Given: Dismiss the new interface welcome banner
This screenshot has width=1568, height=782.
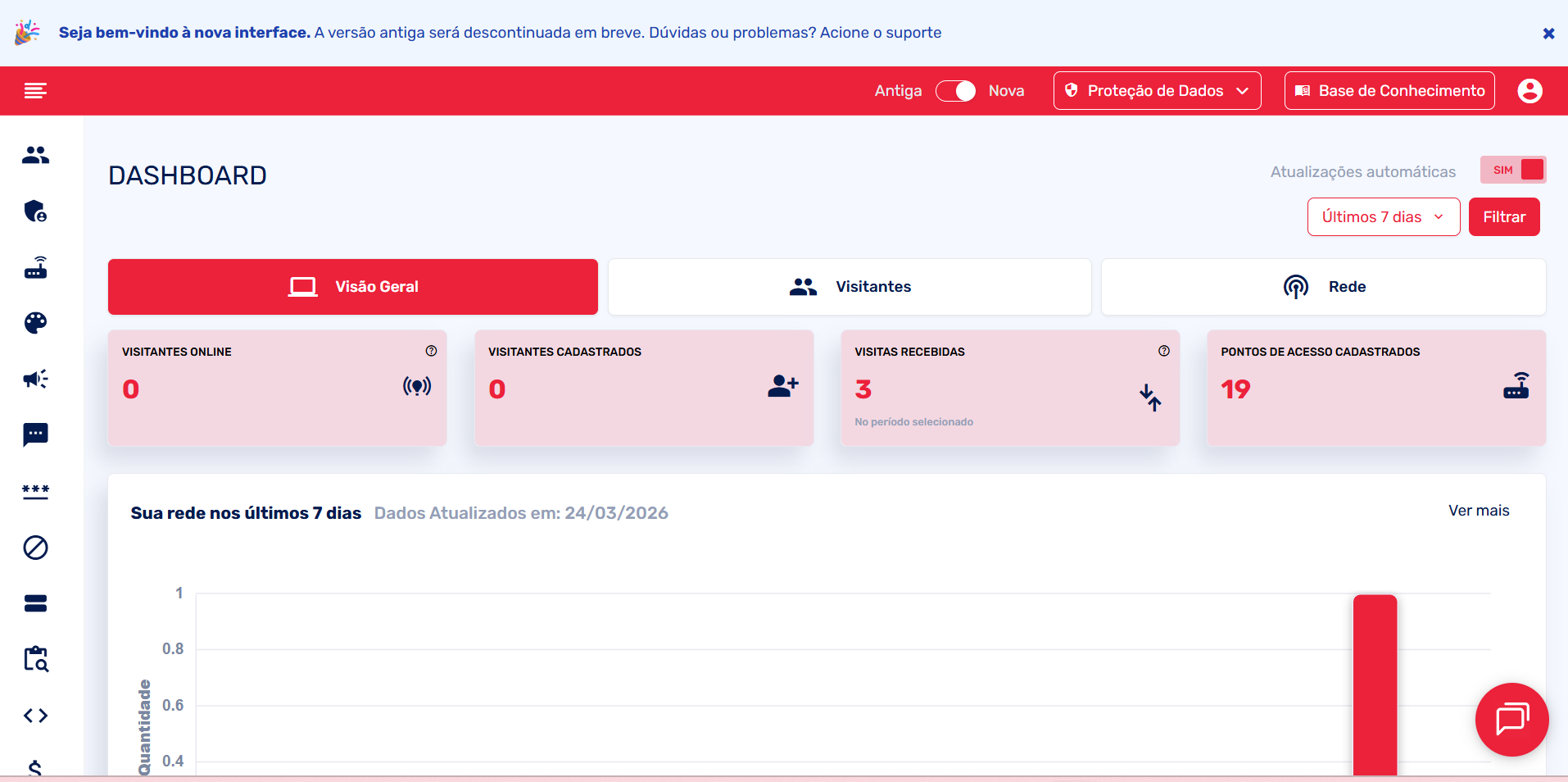Looking at the screenshot, I should click(1548, 34).
